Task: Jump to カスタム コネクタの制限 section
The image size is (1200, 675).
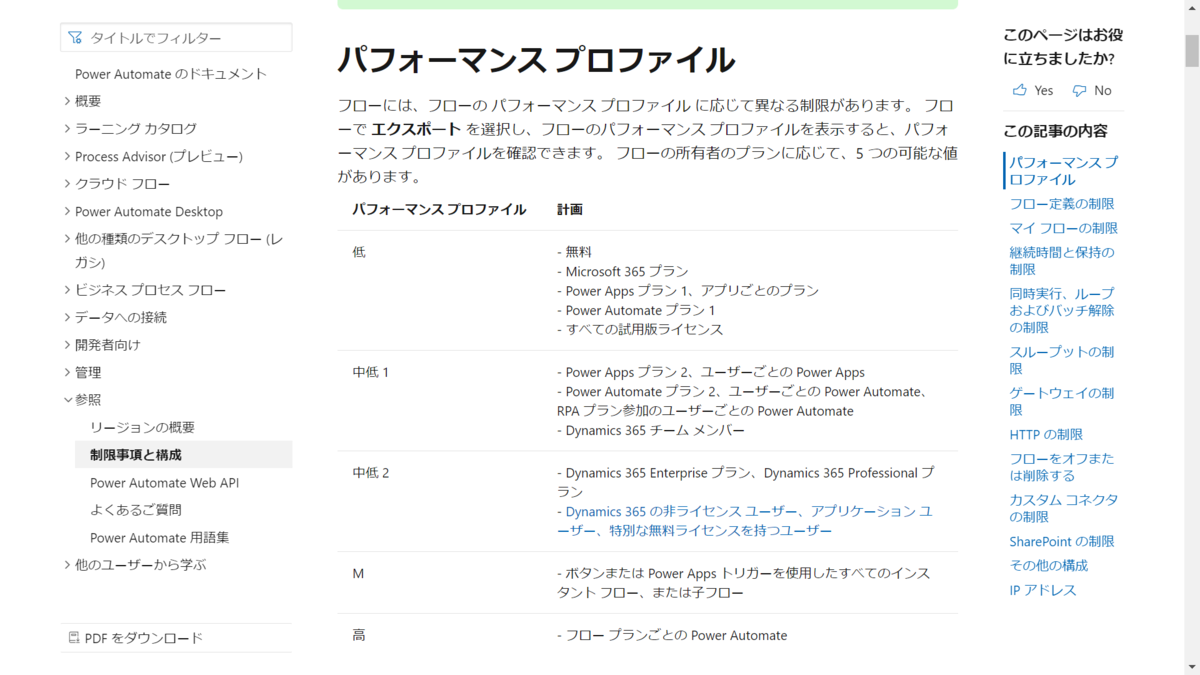Action: [x=1063, y=508]
